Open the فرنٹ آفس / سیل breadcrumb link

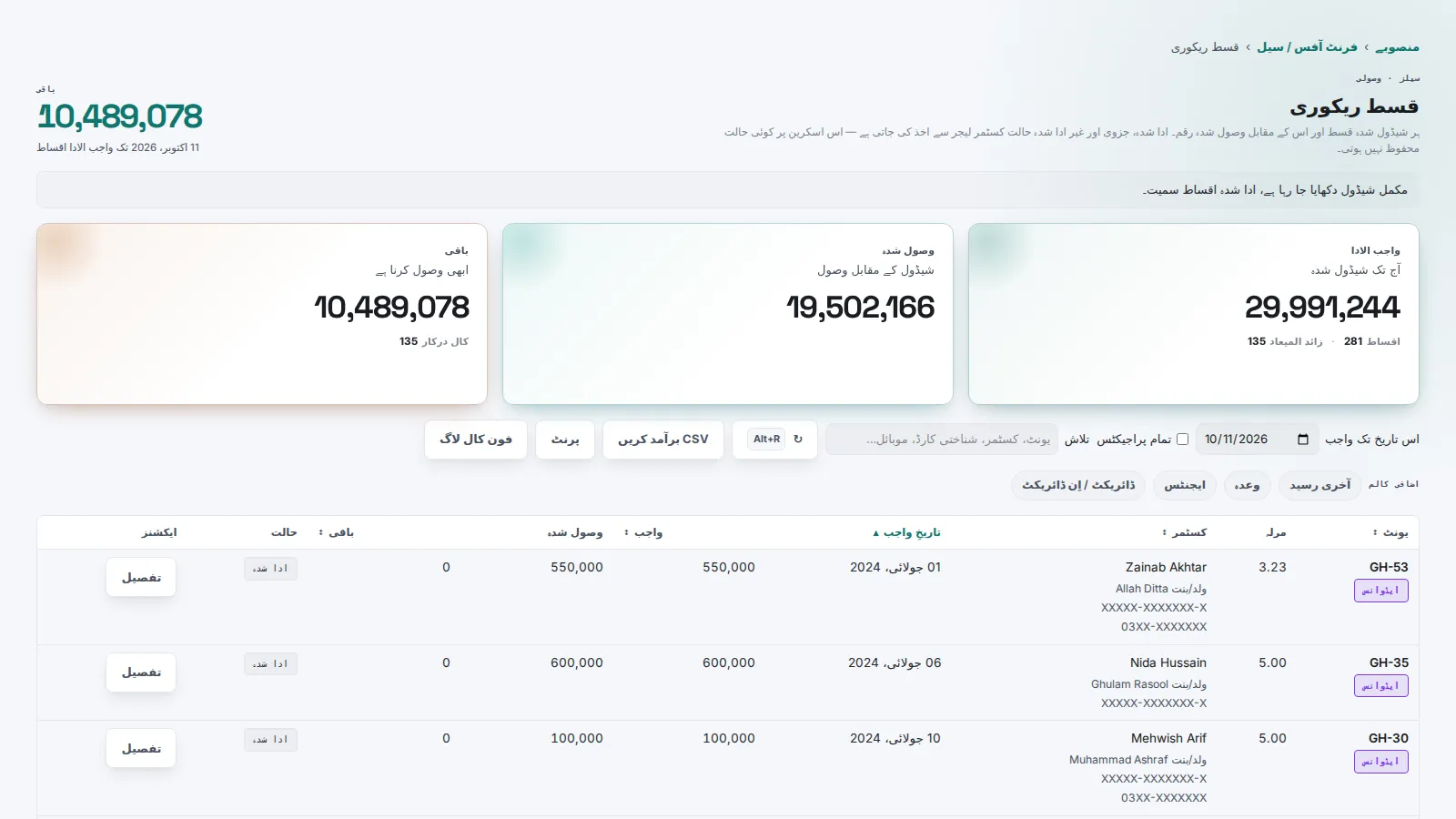[x=1307, y=47]
